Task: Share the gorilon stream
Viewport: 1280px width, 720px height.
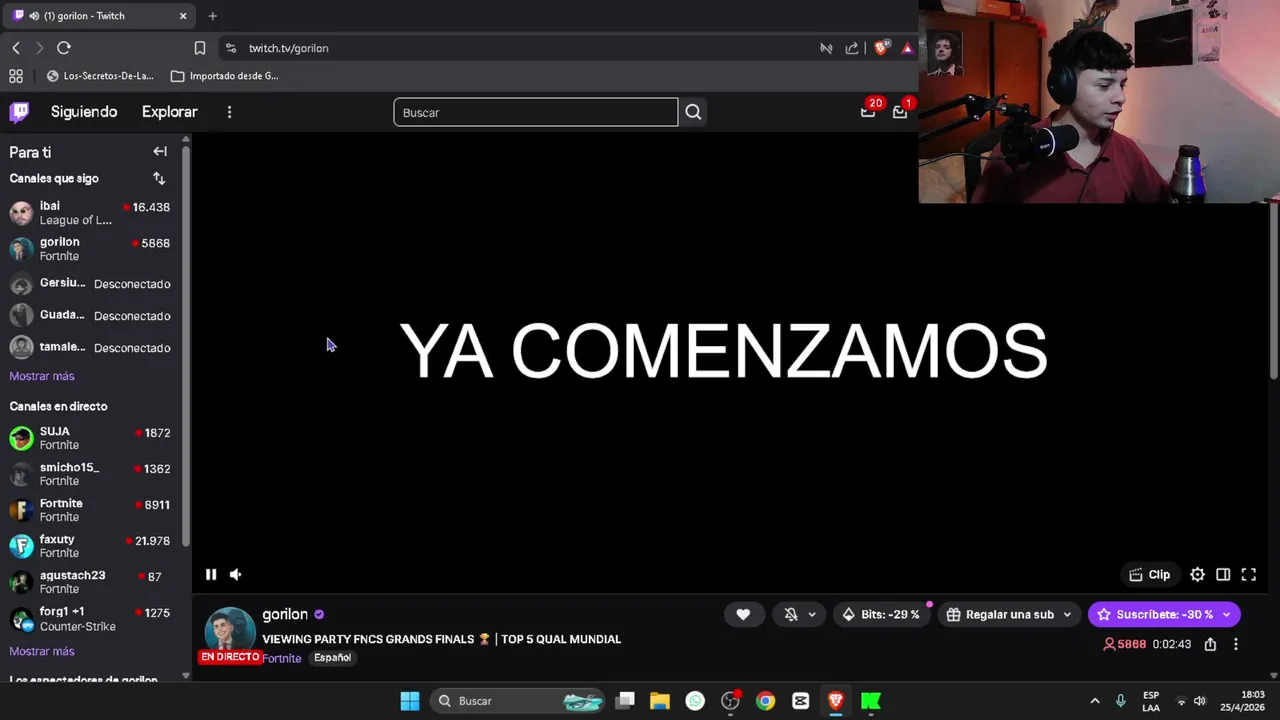Action: point(1210,644)
